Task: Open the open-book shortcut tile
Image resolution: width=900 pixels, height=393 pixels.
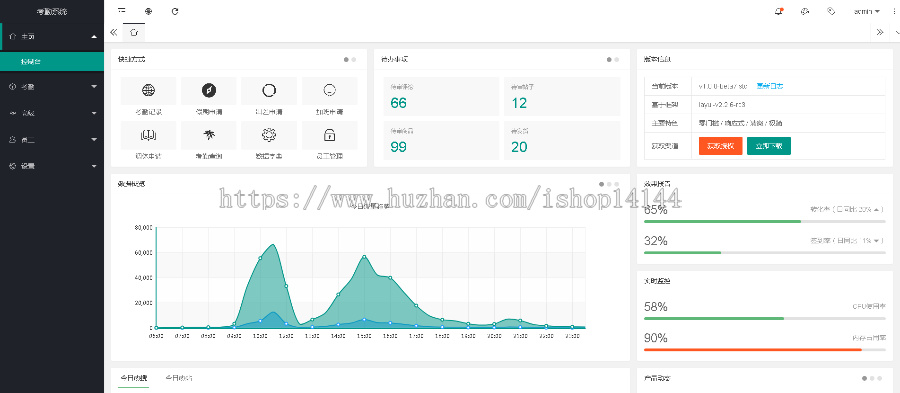Action: click(x=148, y=135)
